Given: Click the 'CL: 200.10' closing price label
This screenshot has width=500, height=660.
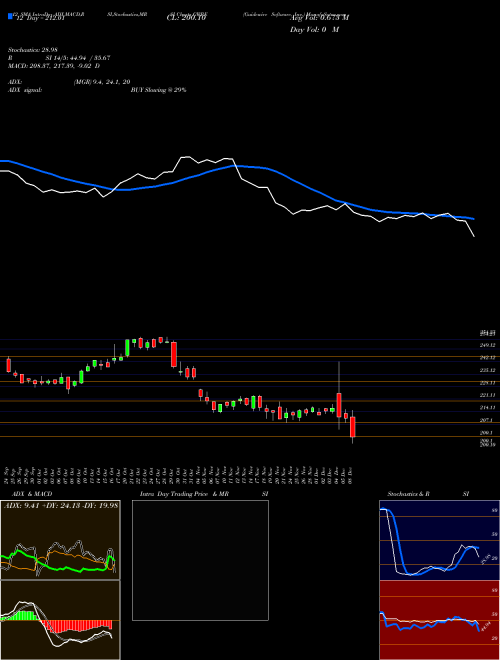Looking at the screenshot, I should click(x=186, y=18).
